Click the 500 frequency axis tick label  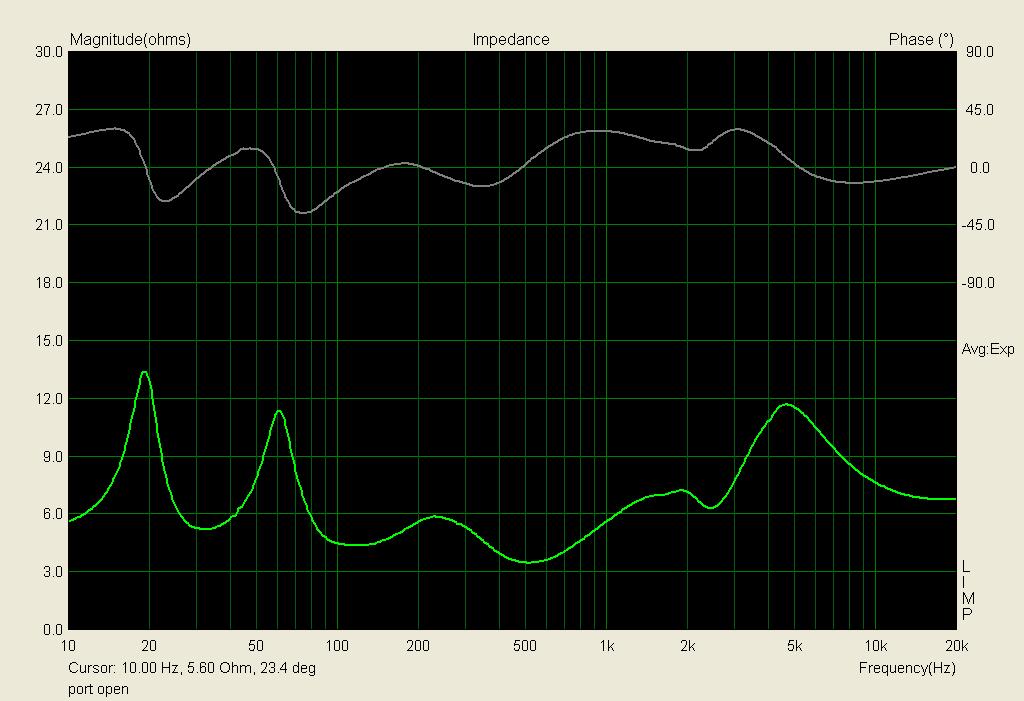pyautogui.click(x=524, y=646)
